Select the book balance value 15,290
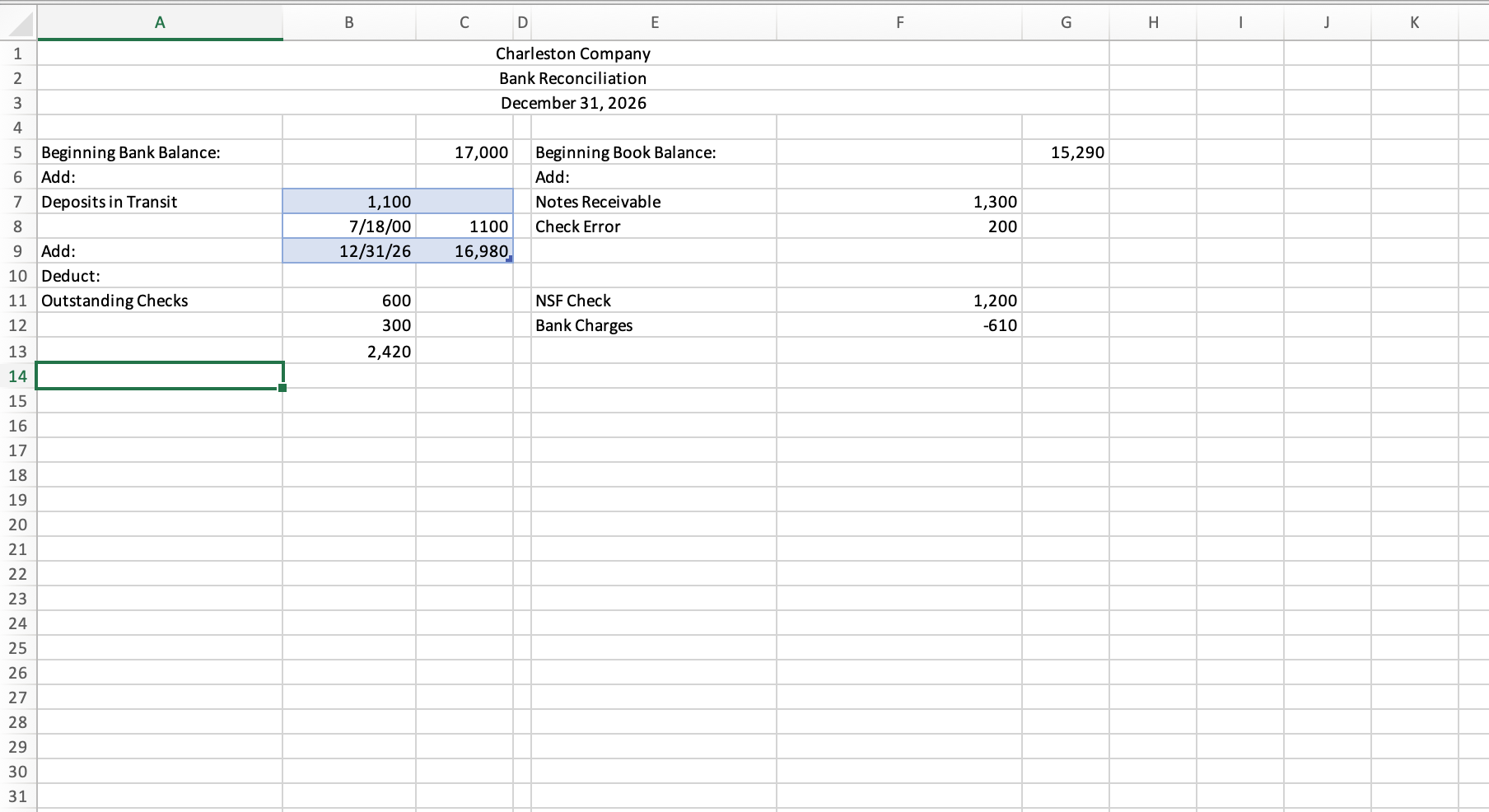The image size is (1489, 812). coord(1066,152)
